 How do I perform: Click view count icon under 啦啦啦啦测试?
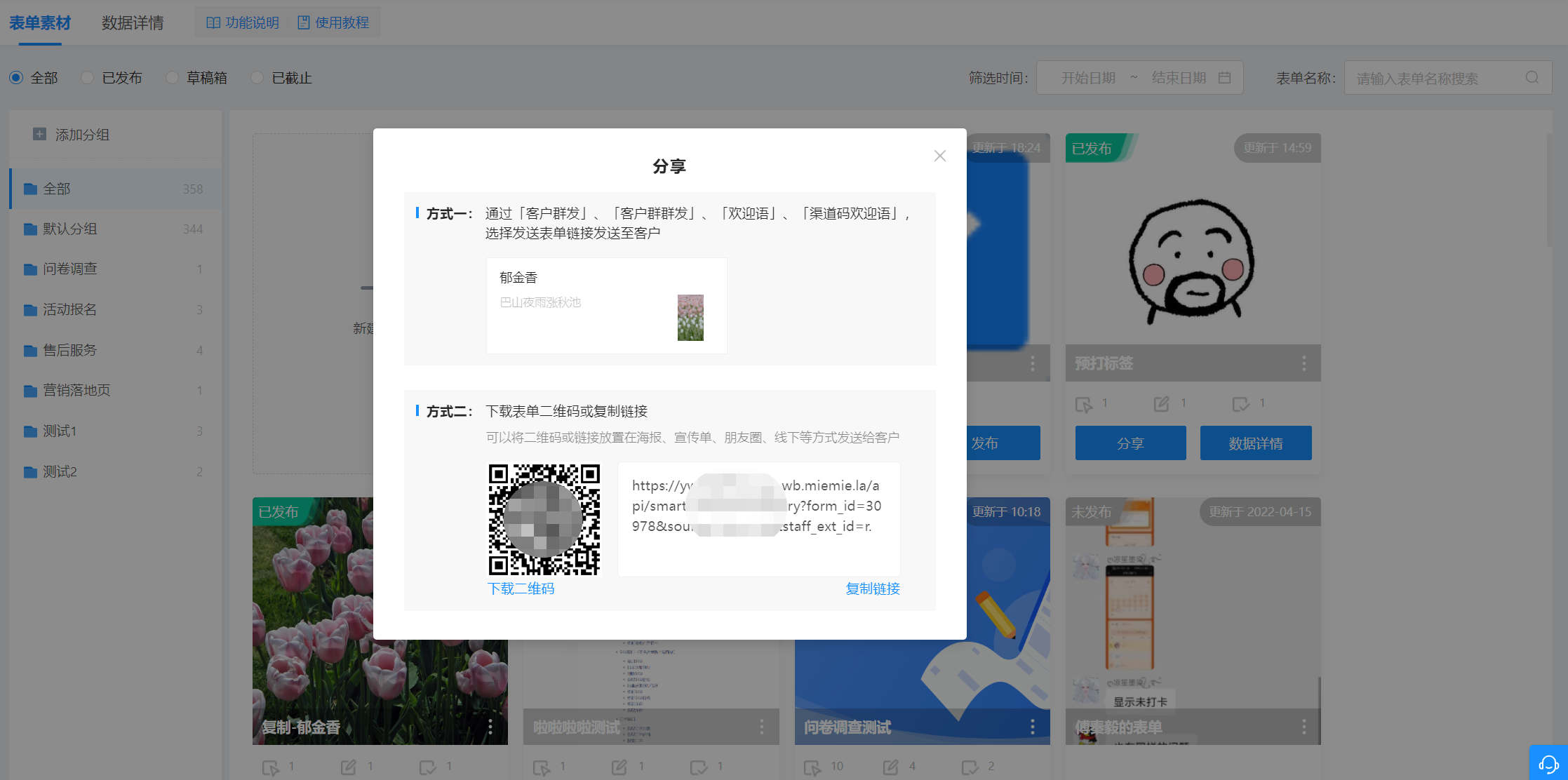click(542, 767)
